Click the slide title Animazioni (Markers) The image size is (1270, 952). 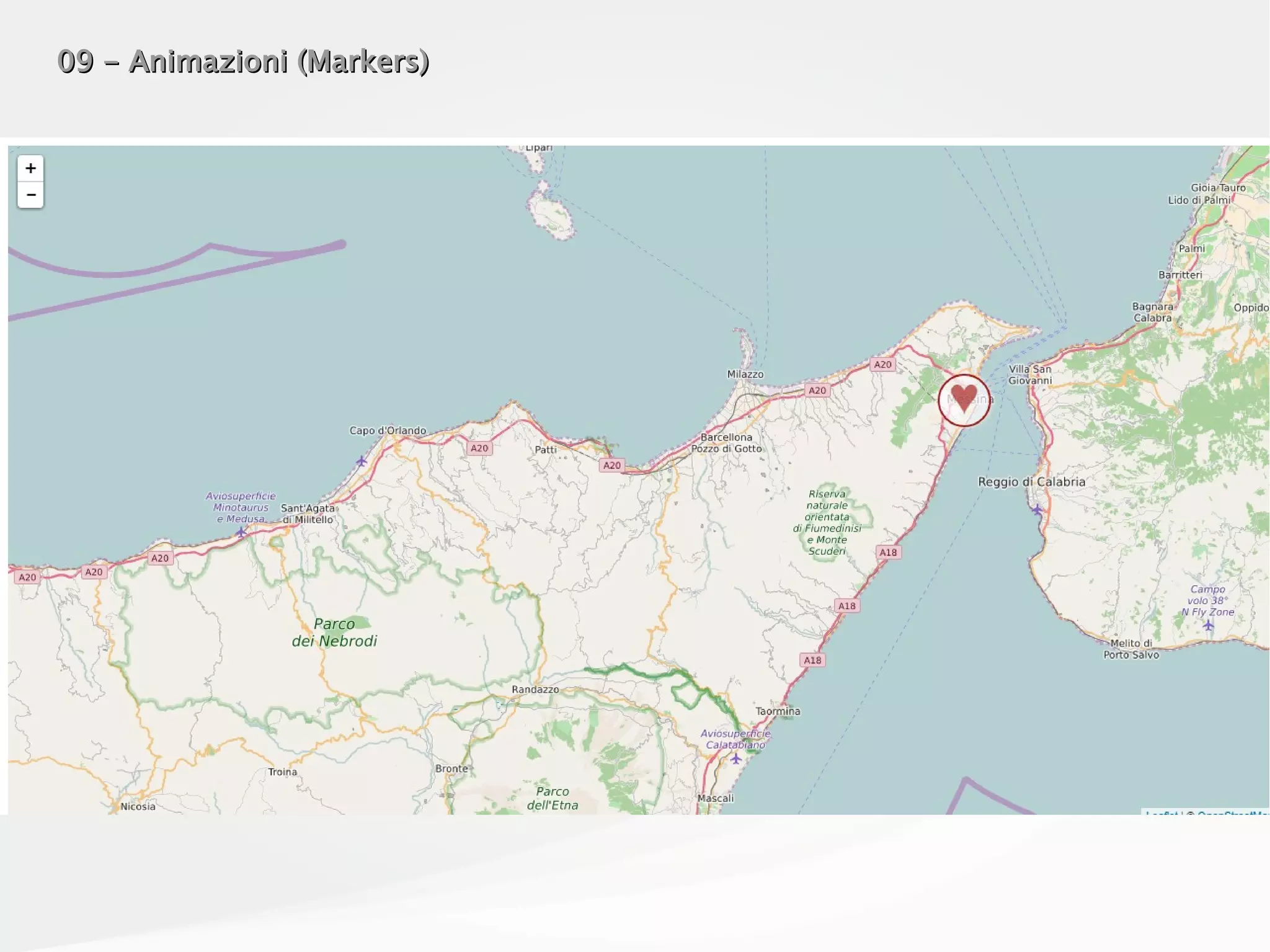tap(243, 61)
